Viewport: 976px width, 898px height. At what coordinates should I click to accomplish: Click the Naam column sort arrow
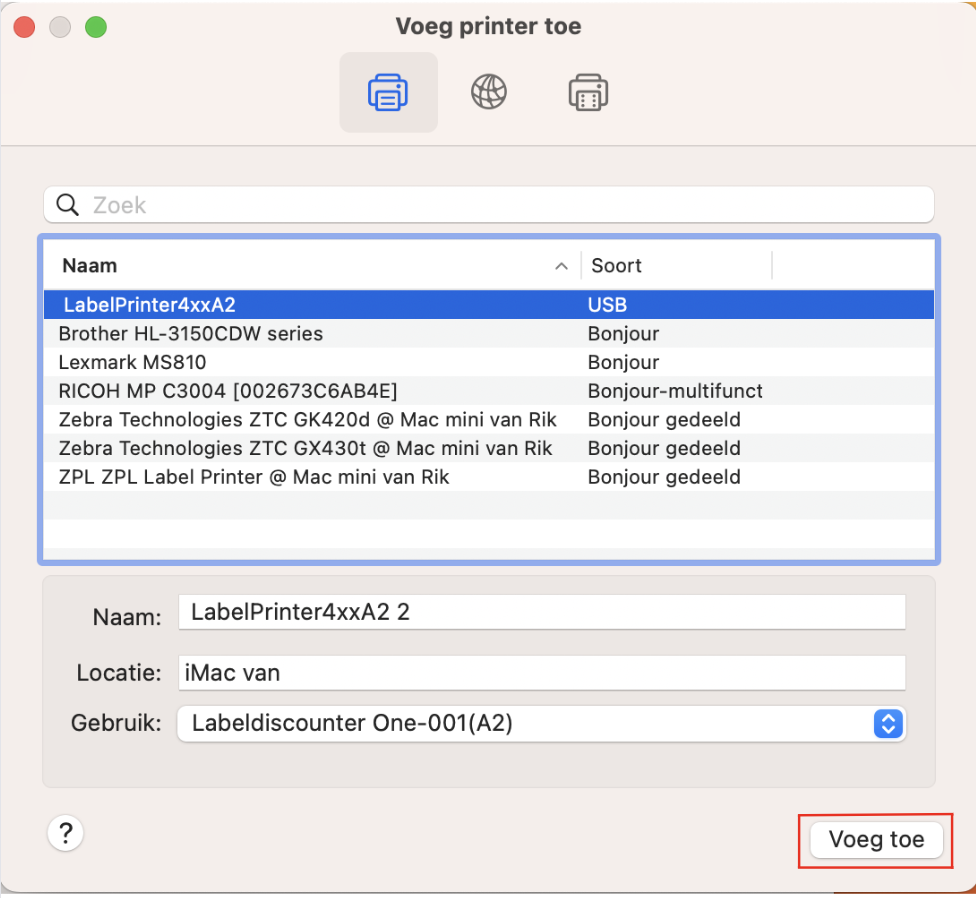coord(561,266)
